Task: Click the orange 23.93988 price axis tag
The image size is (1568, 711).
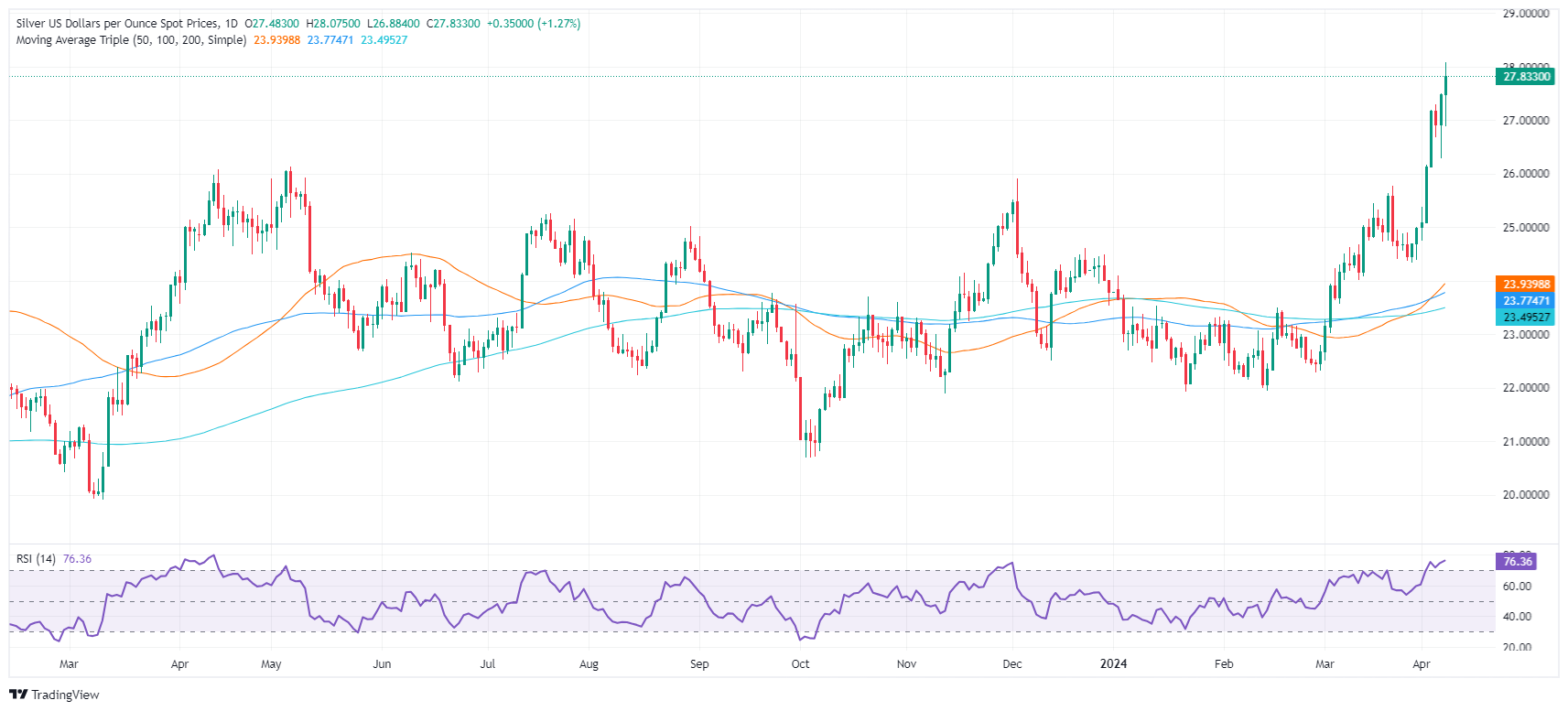Action: pyautogui.click(x=1526, y=285)
